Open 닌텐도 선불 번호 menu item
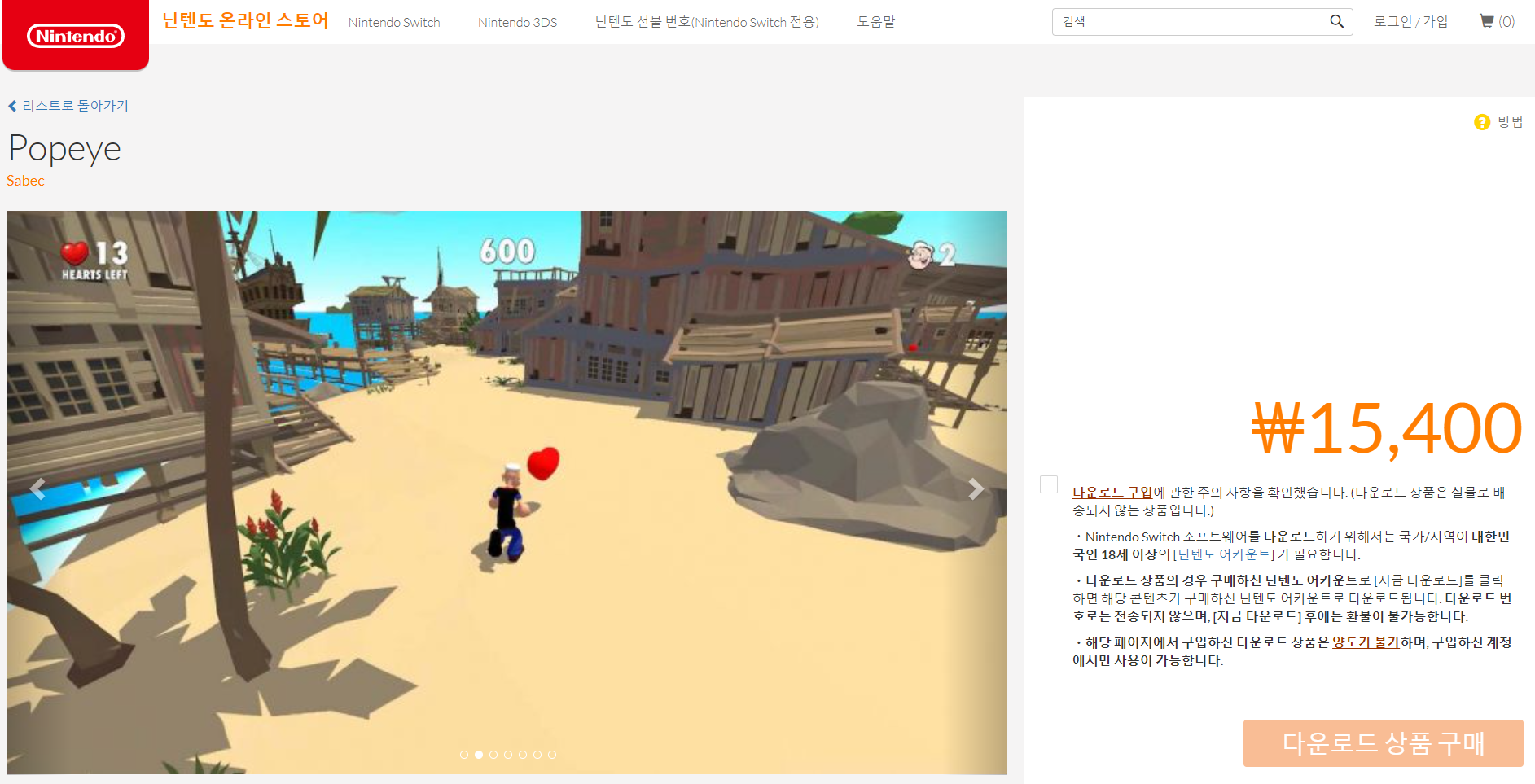1535x784 pixels. tap(707, 22)
